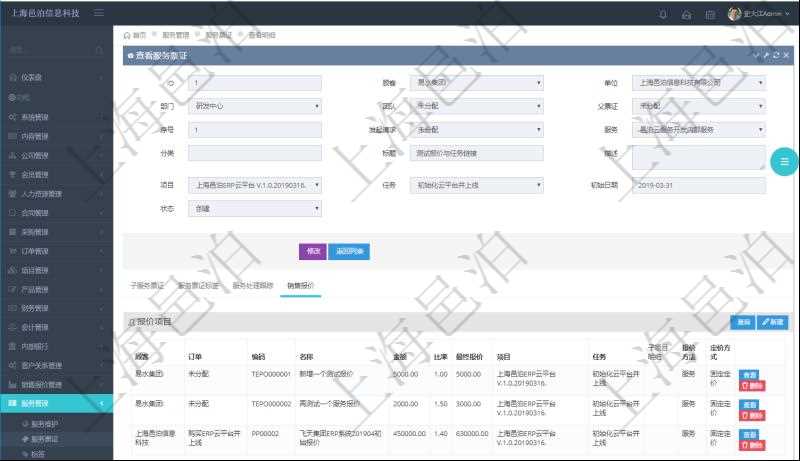Click the refresh icon on panel header
The width and height of the screenshot is (800, 461).
pyautogui.click(x=774, y=56)
